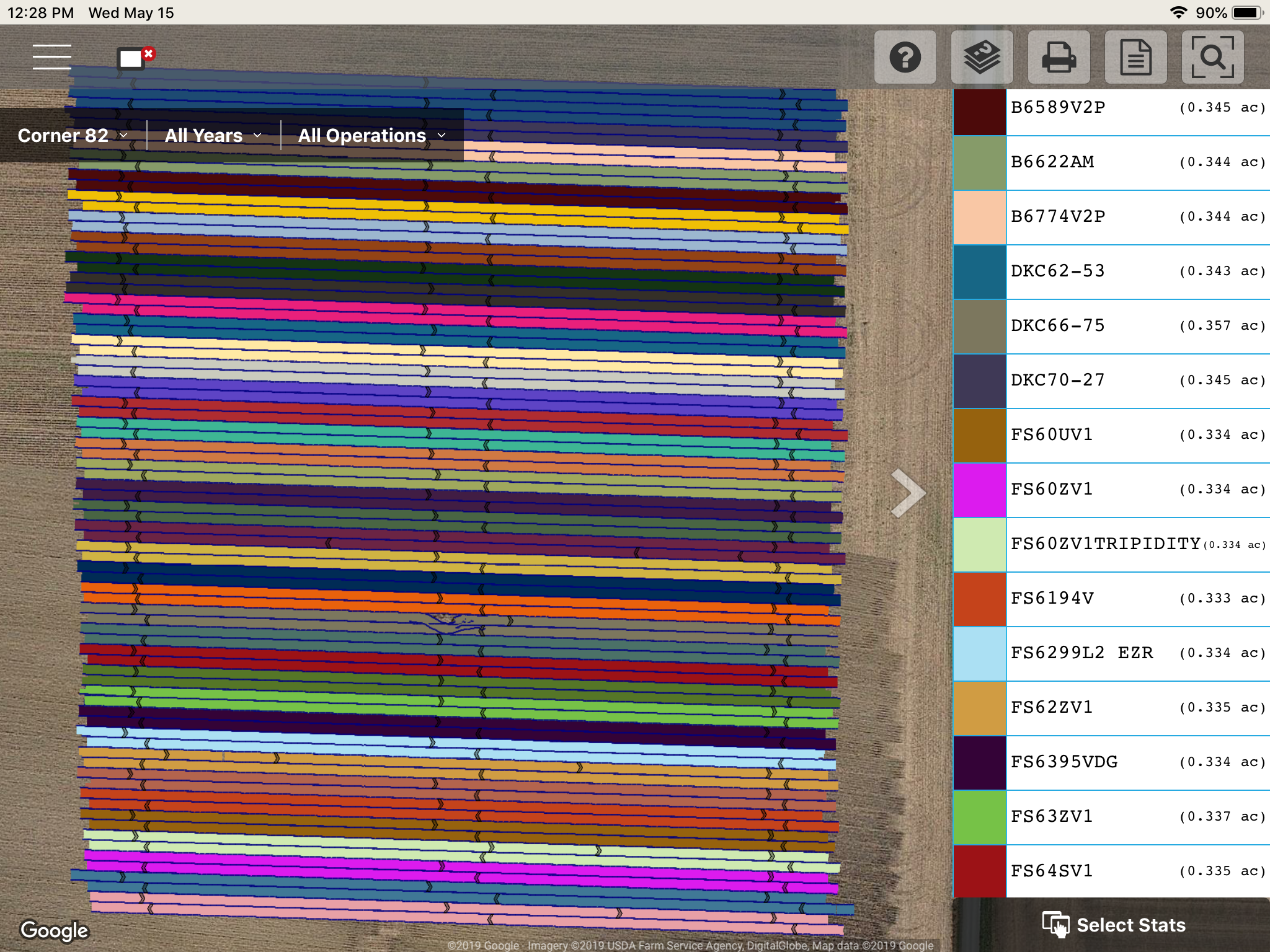
Task: Select the FS6299L2 EZR legend entry
Action: pyautogui.click(x=1111, y=653)
